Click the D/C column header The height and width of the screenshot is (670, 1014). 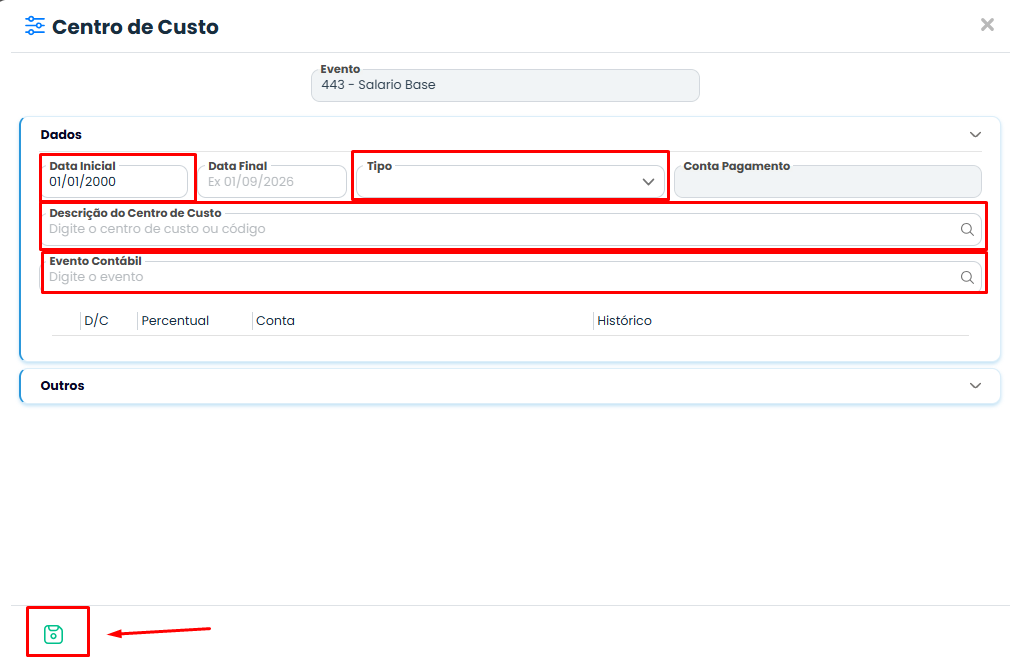(96, 321)
